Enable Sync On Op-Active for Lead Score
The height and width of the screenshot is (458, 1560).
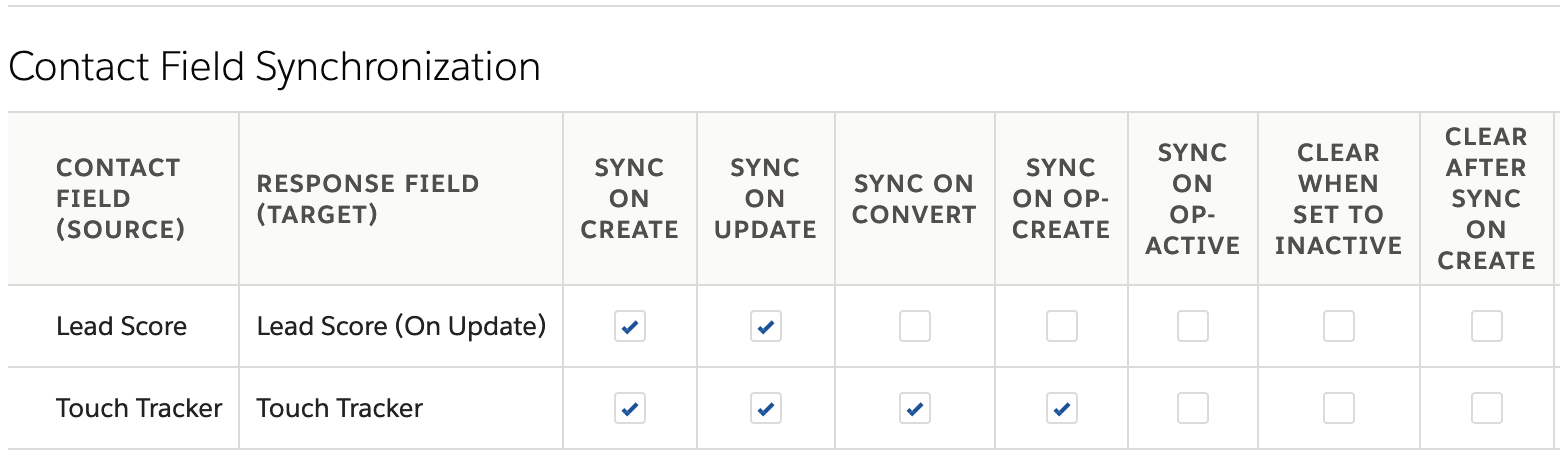pyautogui.click(x=1193, y=326)
